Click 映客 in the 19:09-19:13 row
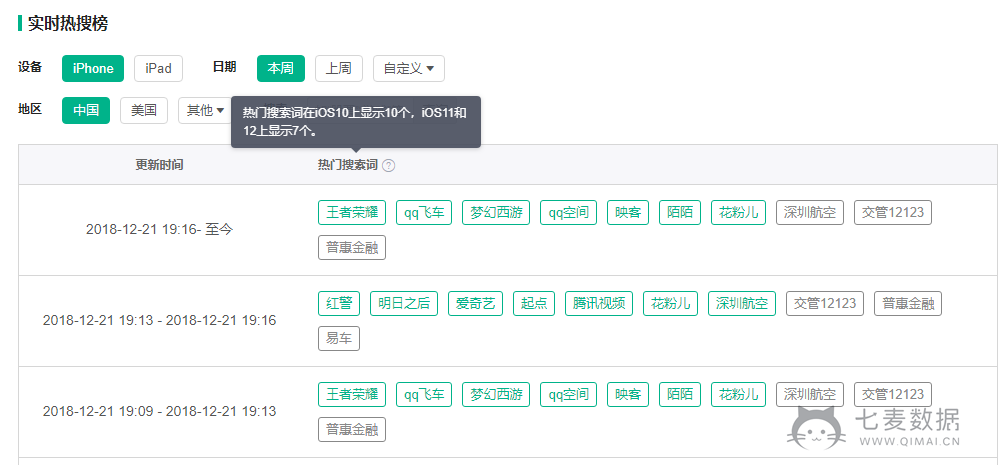This screenshot has height=465, width=1001. click(x=628, y=394)
